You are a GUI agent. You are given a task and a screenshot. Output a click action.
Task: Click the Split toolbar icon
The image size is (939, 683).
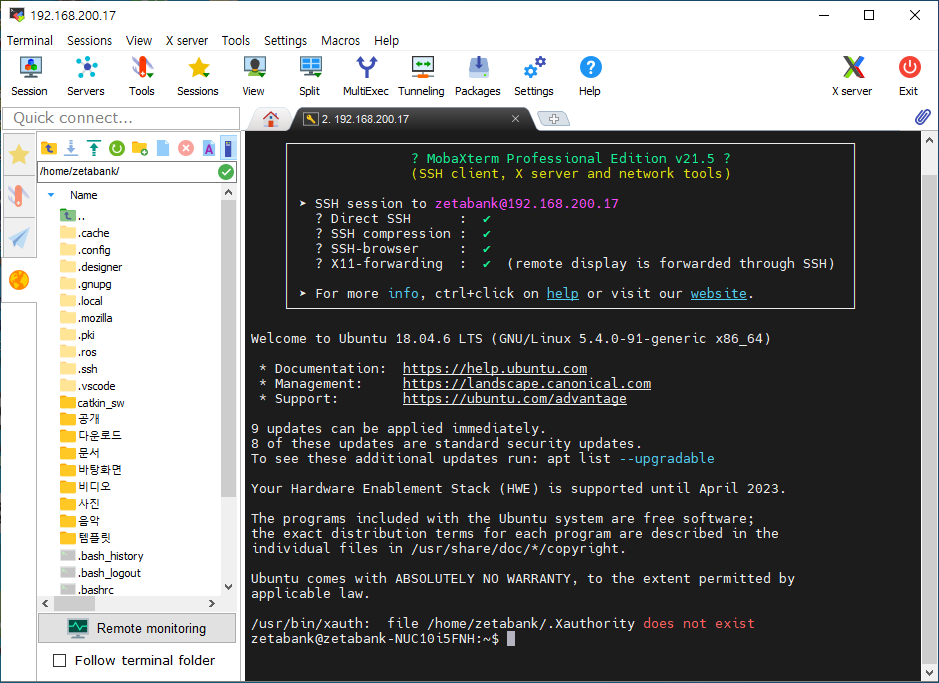310,76
